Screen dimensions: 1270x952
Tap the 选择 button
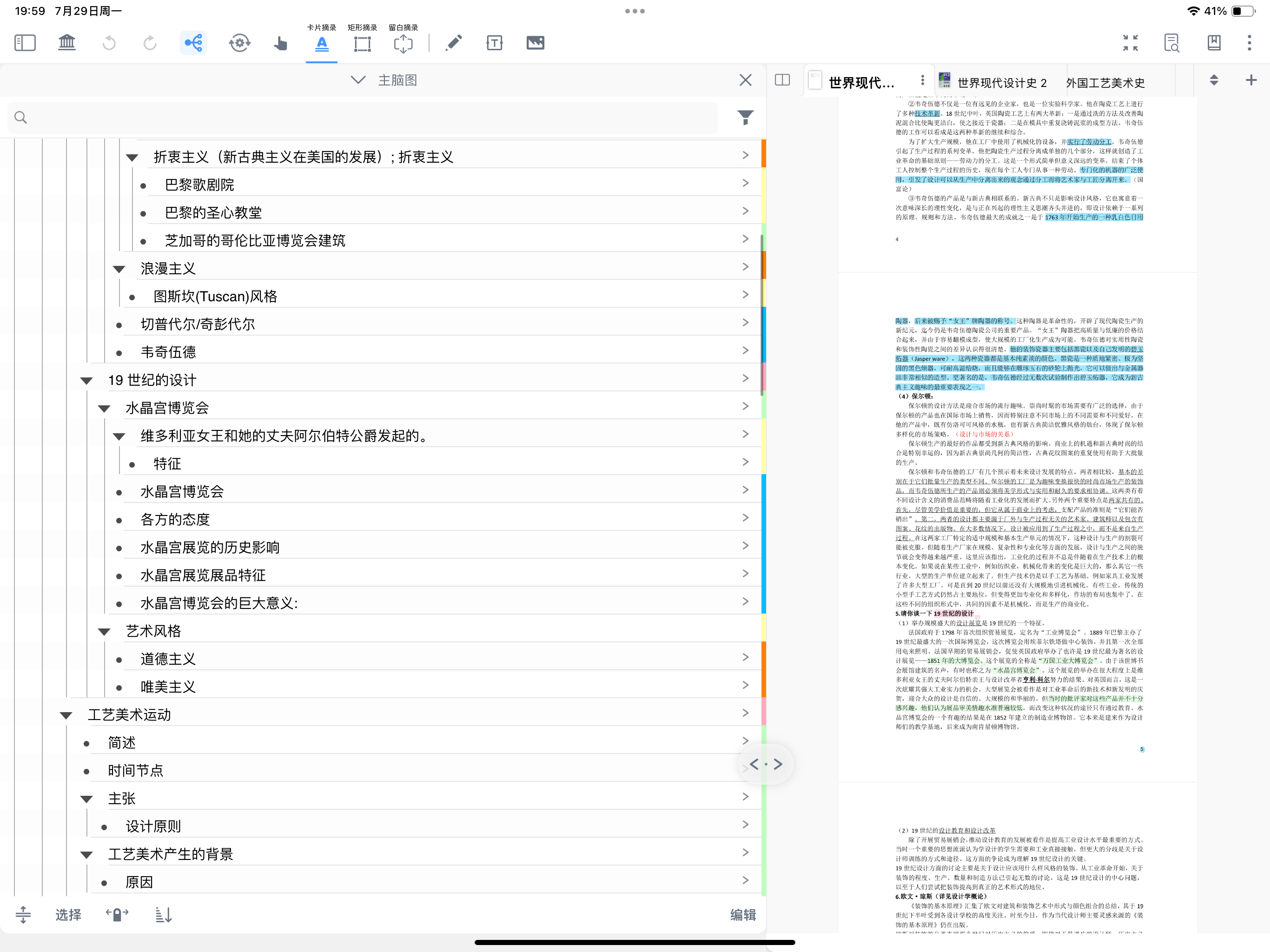pos(68,915)
